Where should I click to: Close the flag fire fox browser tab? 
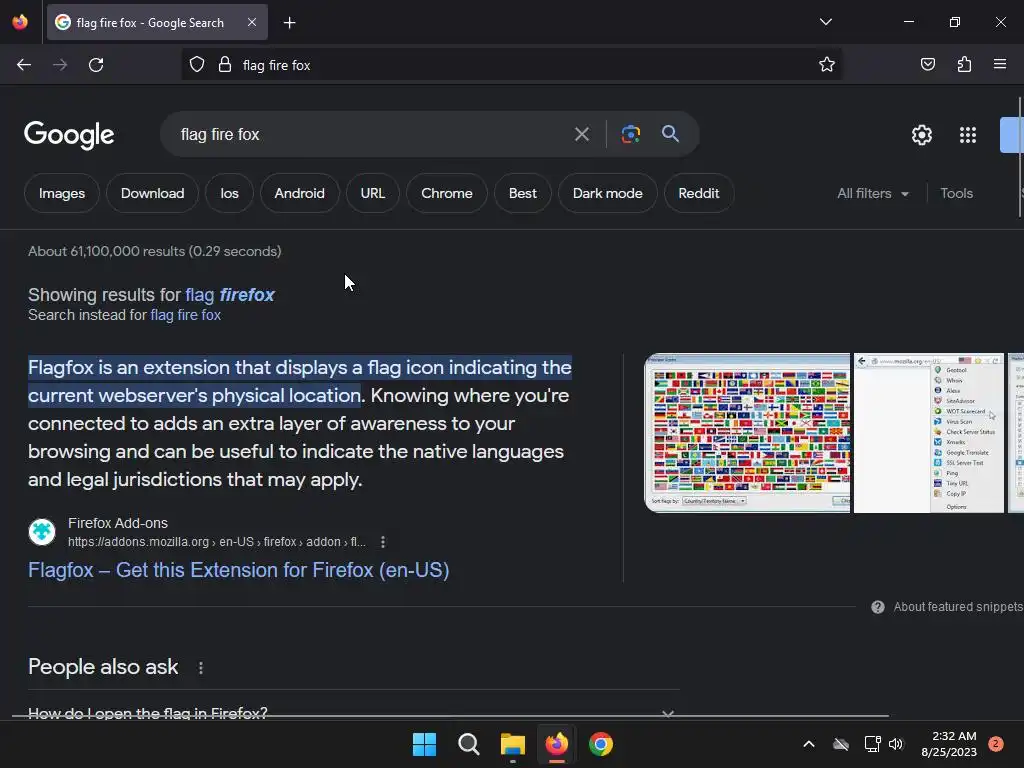pos(252,22)
